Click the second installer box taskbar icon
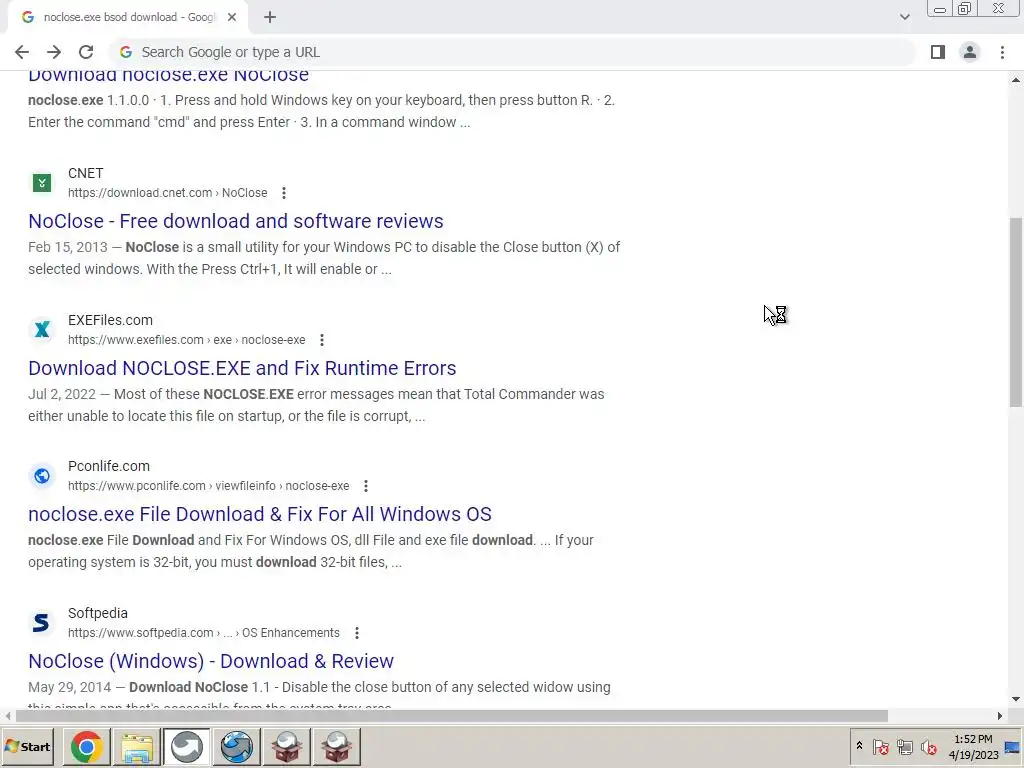1024x768 pixels. pos(337,746)
